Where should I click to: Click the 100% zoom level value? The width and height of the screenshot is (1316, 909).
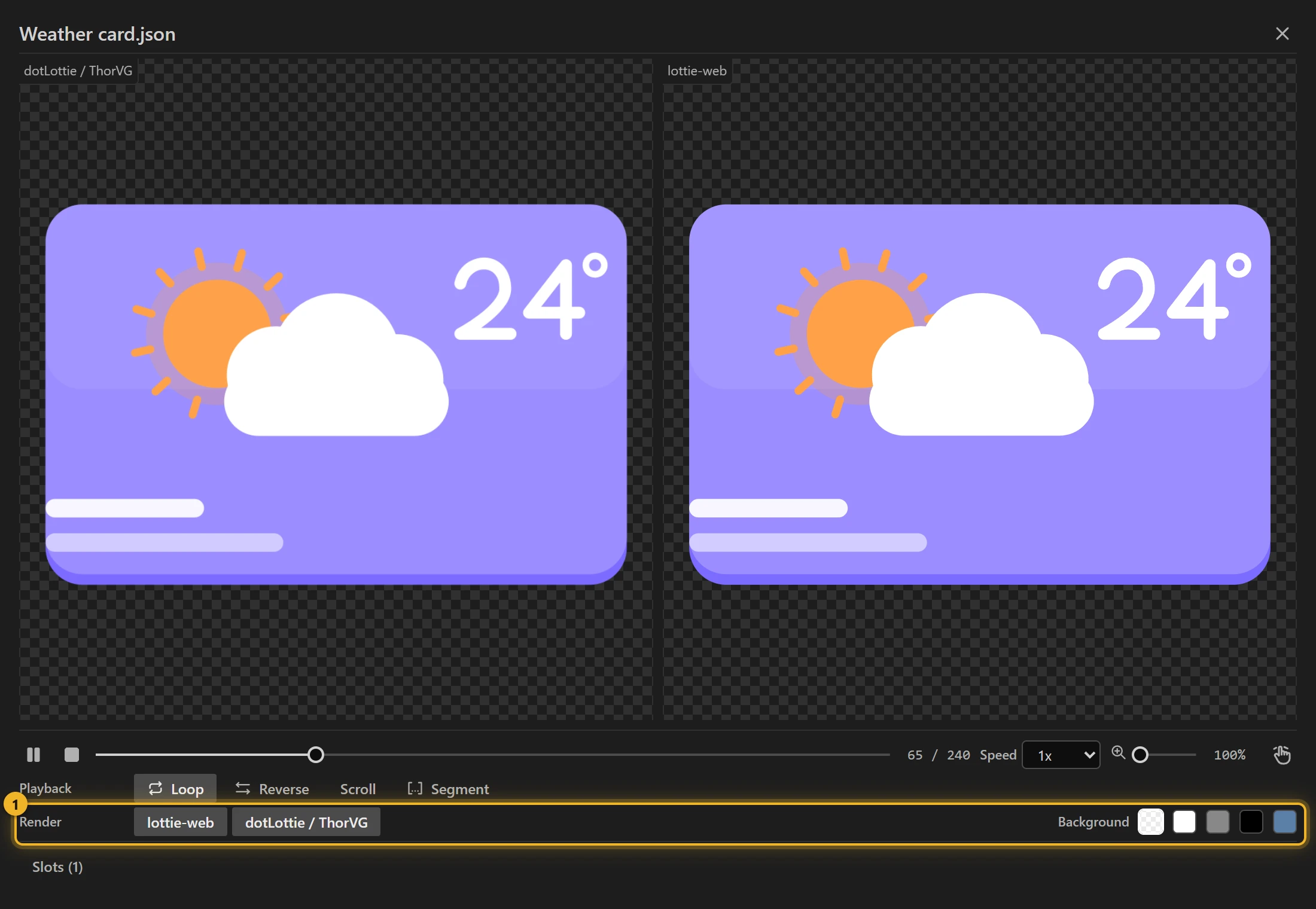(x=1229, y=755)
